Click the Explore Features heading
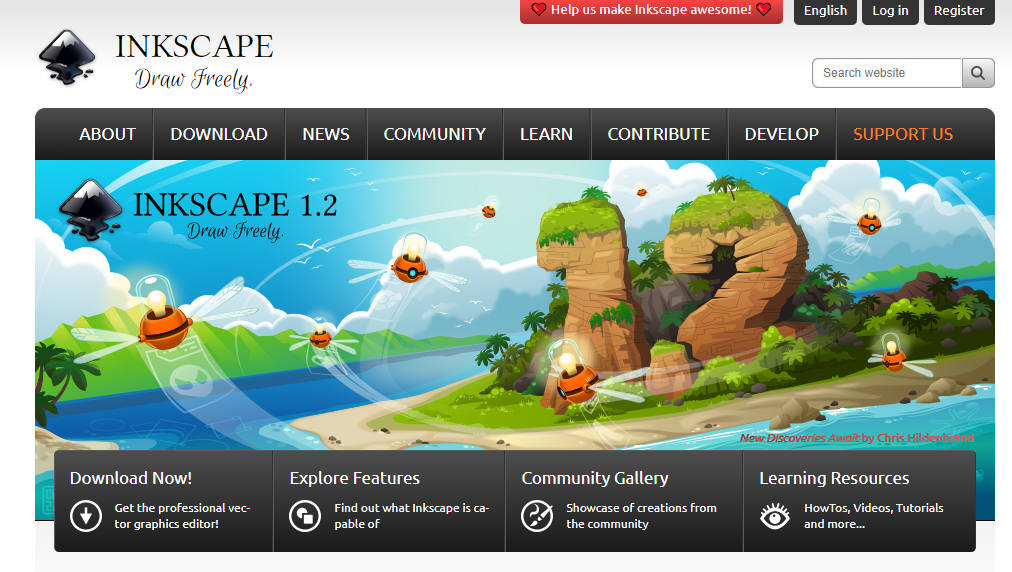Viewport: 1012px width, 572px height. (354, 478)
